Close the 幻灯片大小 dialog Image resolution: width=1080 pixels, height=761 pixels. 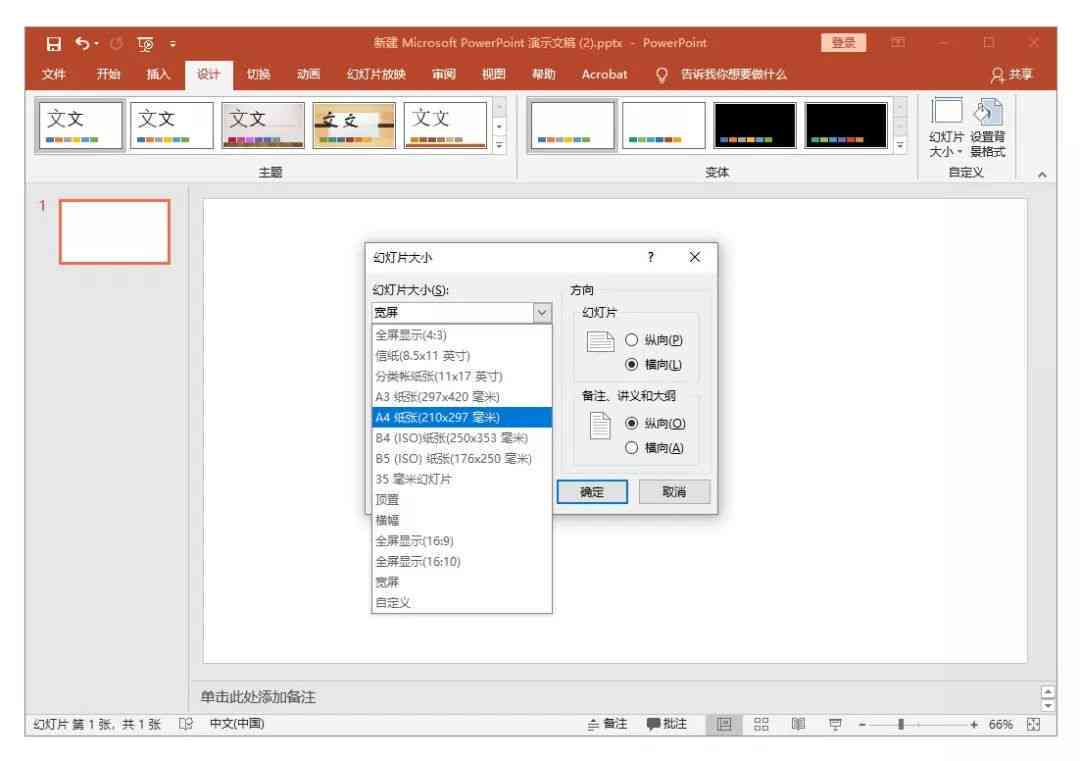(694, 257)
